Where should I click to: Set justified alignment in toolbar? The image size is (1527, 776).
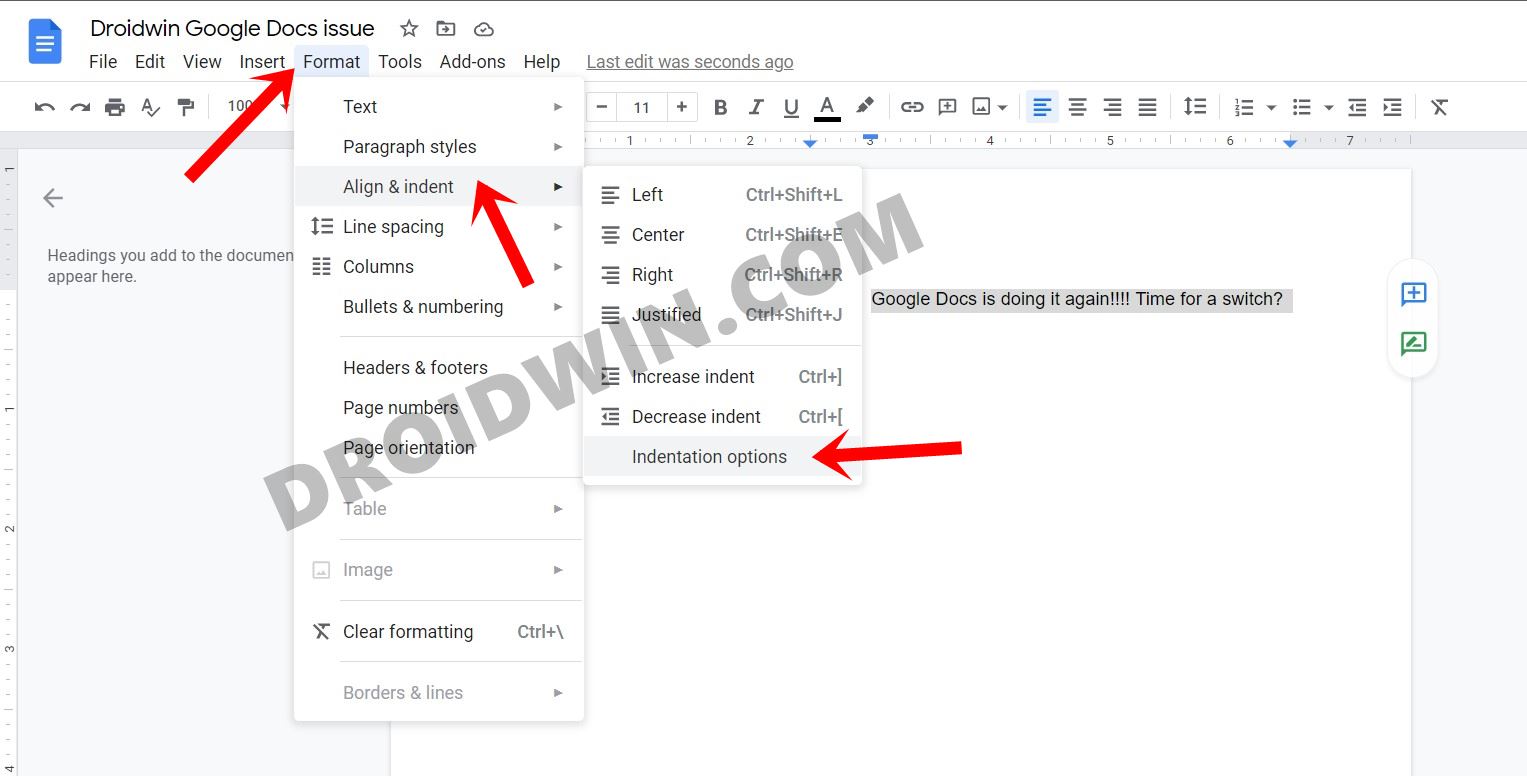(1147, 107)
